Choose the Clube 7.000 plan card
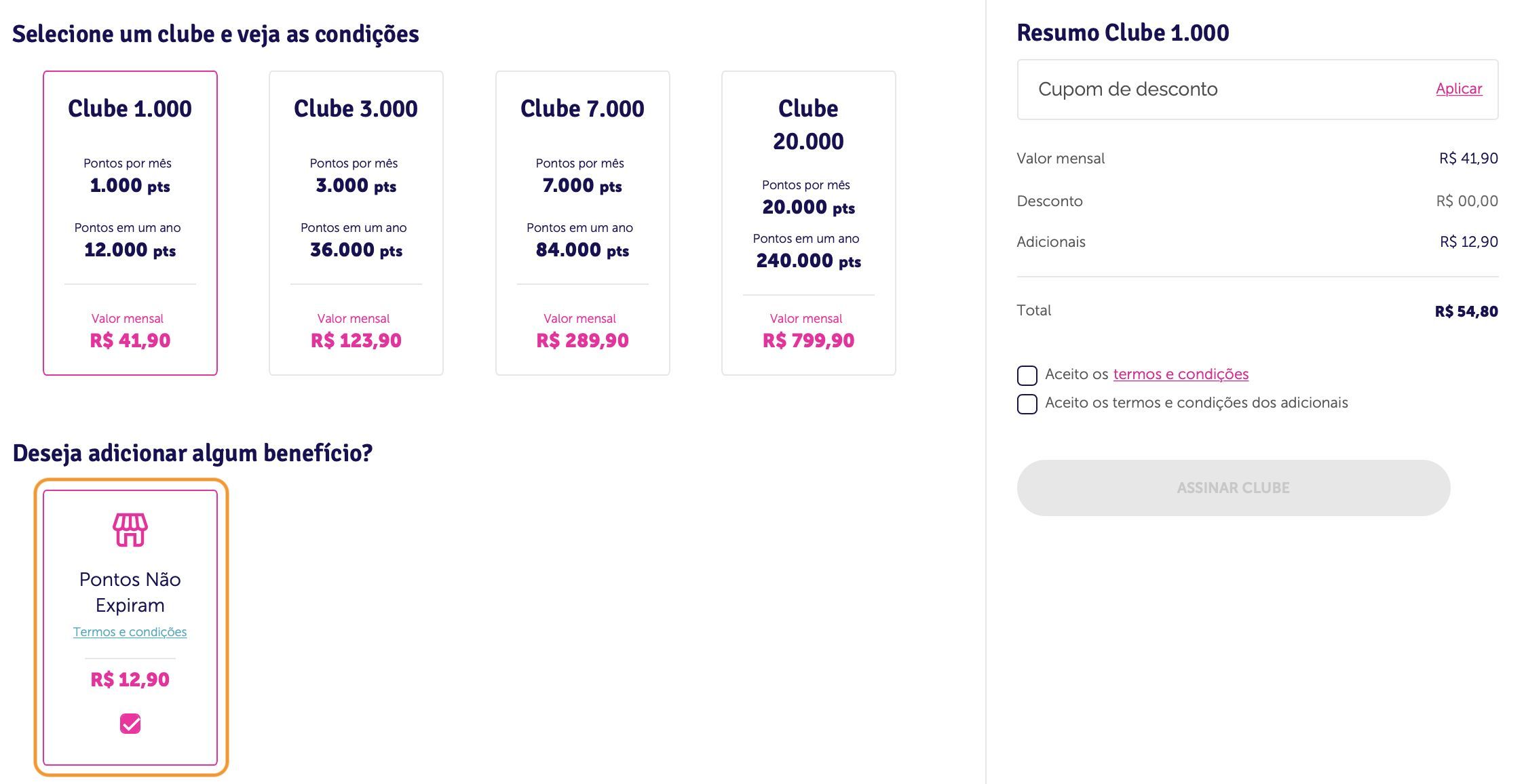Viewport: 1524px width, 784px height. coord(583,223)
